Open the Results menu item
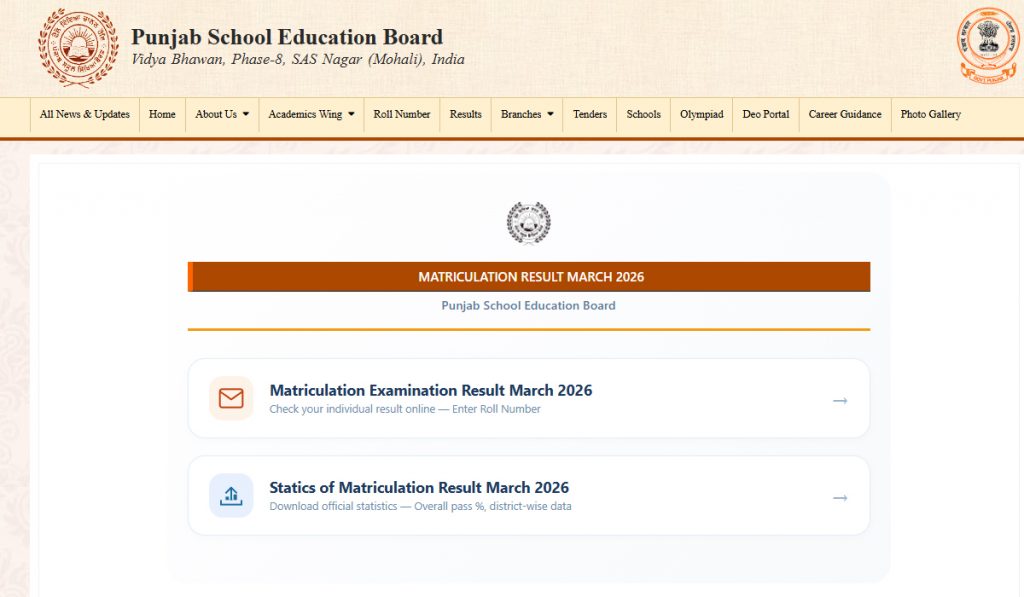 pyautogui.click(x=466, y=114)
